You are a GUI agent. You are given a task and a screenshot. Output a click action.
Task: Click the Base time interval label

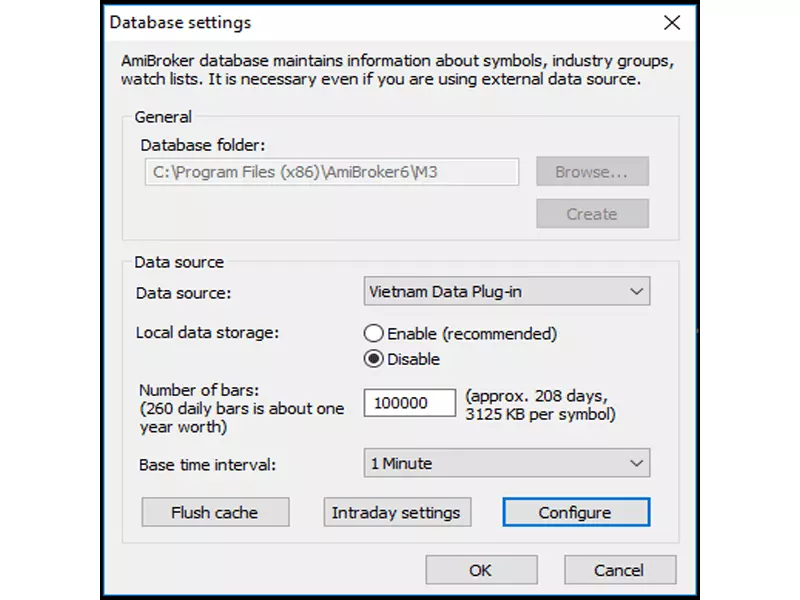click(207, 465)
